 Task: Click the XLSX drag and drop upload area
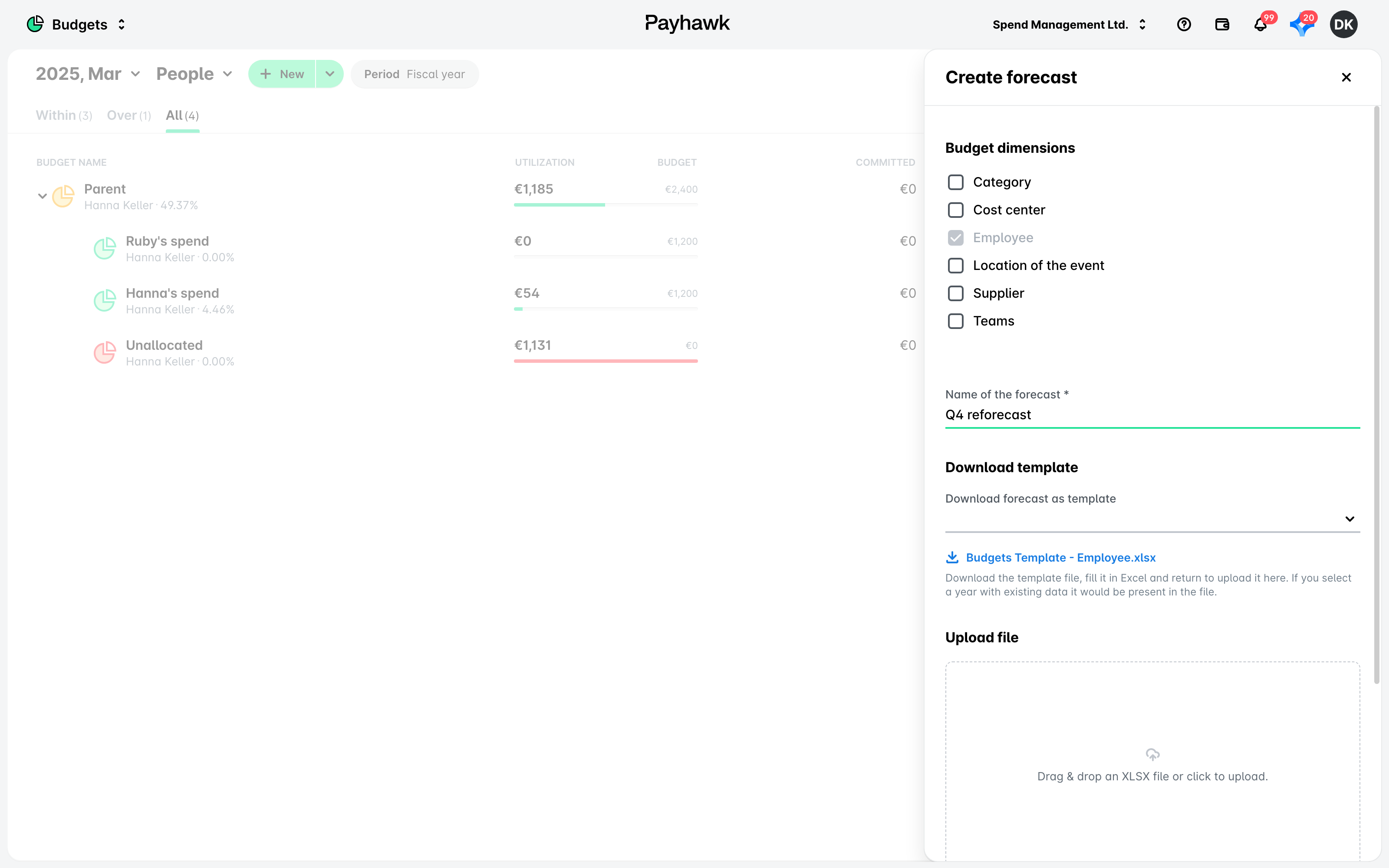tap(1152, 761)
